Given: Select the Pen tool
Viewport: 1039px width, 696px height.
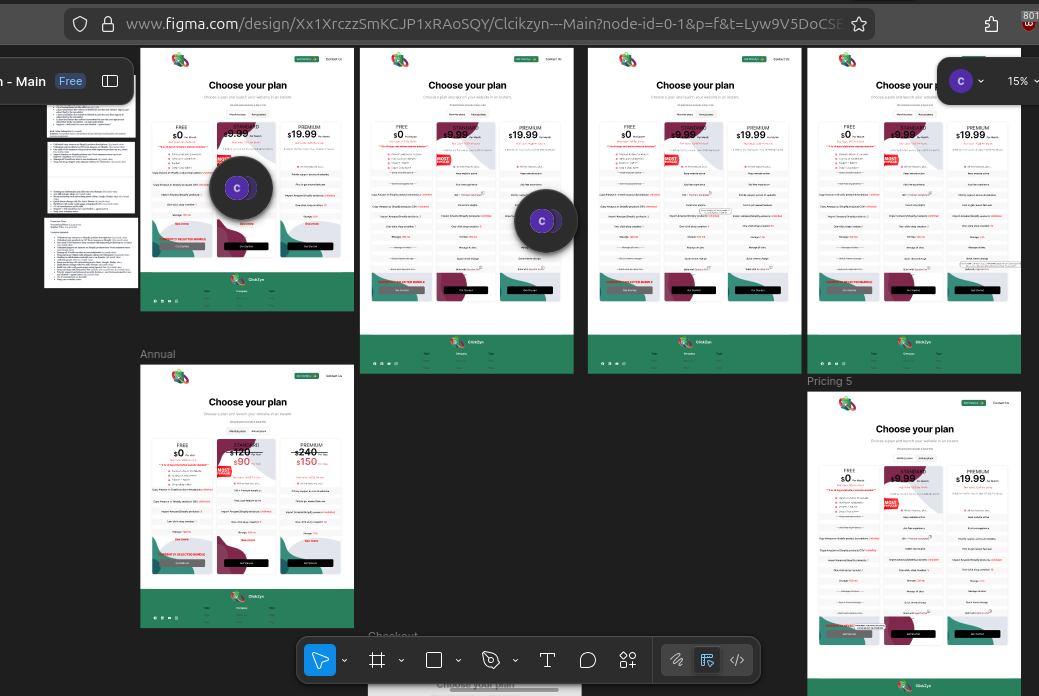Looking at the screenshot, I should click(490, 660).
